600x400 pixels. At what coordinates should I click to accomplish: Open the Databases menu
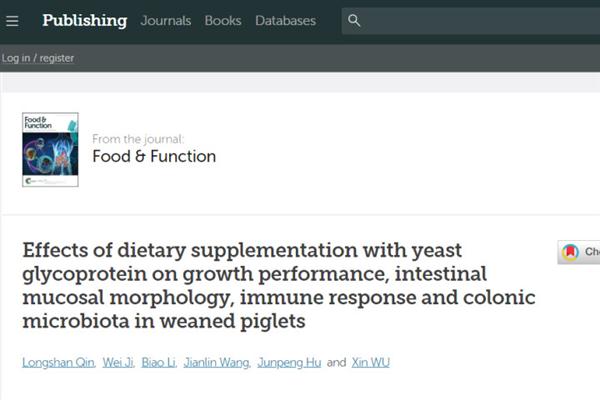click(285, 20)
